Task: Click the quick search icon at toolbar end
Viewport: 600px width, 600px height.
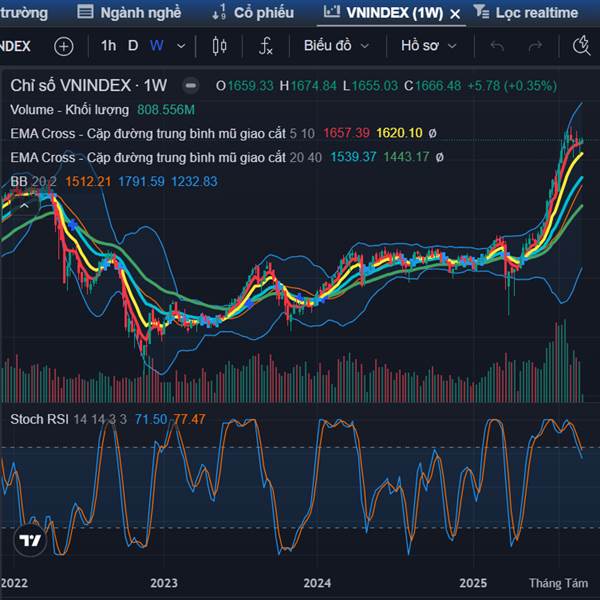Action: pos(582,47)
